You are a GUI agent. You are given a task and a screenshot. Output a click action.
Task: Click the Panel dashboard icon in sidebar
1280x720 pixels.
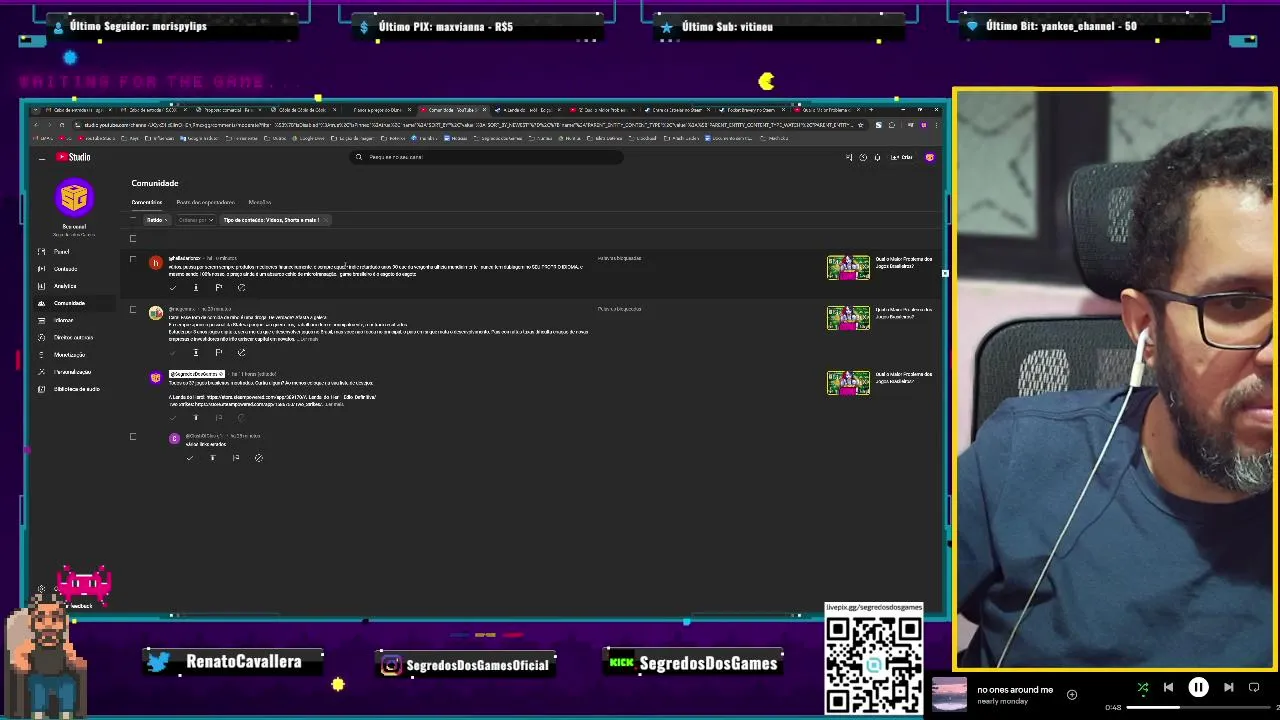coord(41,252)
